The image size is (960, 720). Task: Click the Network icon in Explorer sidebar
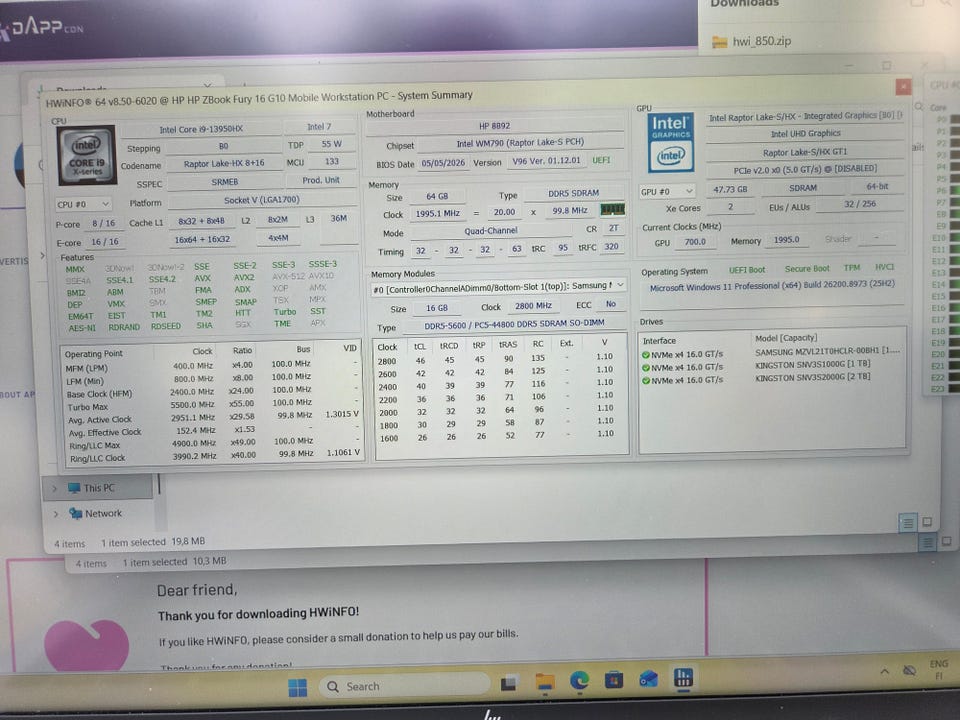point(76,513)
